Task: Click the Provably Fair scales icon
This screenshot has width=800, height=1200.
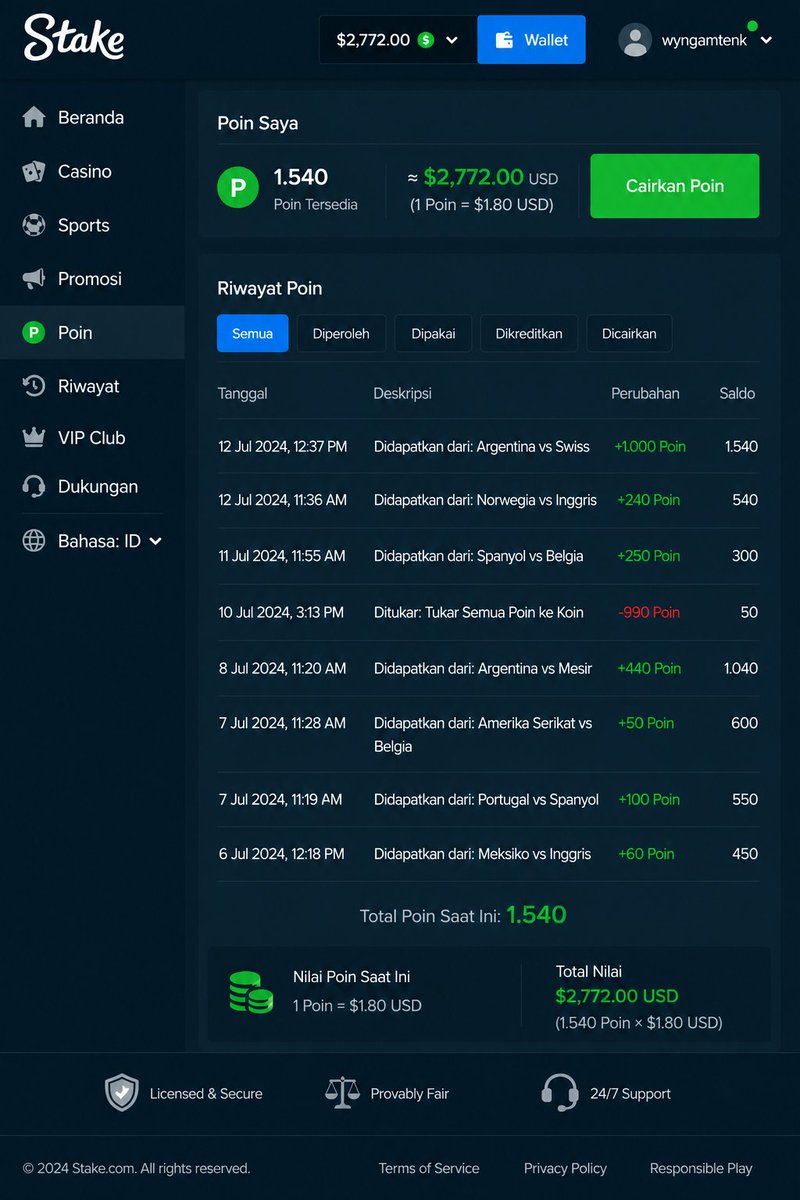Action: coord(342,1094)
